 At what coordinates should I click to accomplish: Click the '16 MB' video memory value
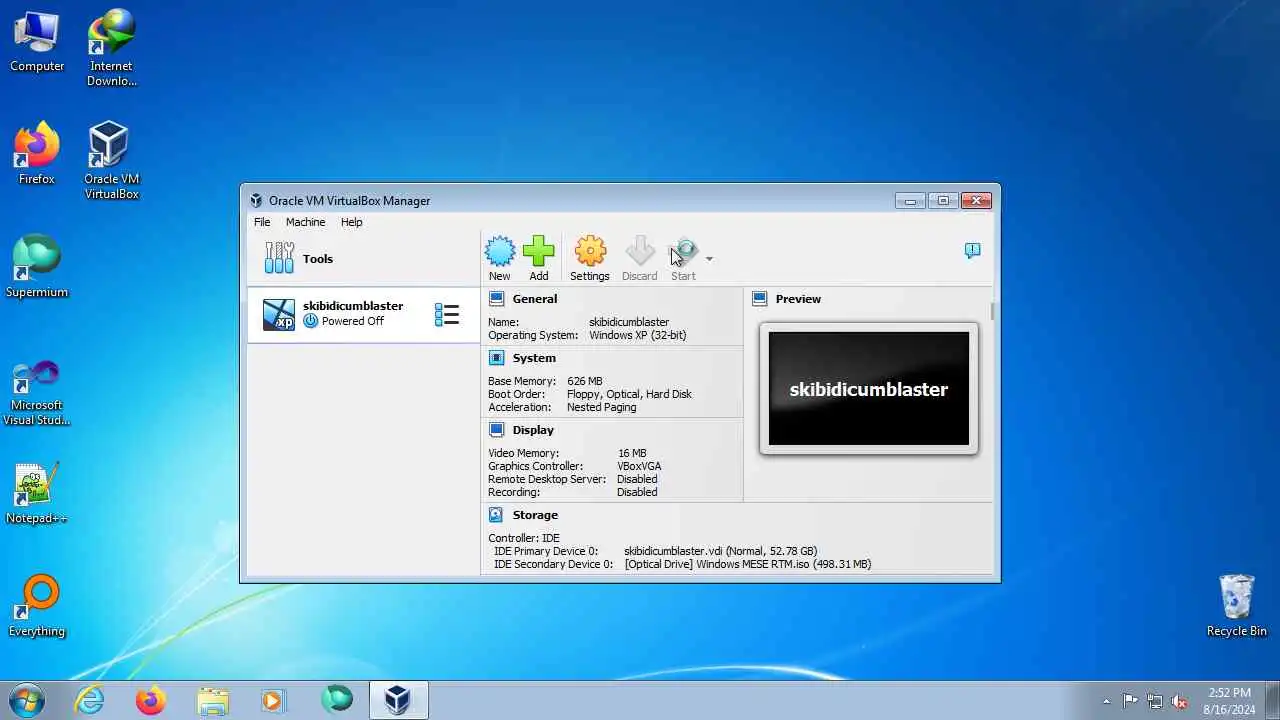coord(631,453)
